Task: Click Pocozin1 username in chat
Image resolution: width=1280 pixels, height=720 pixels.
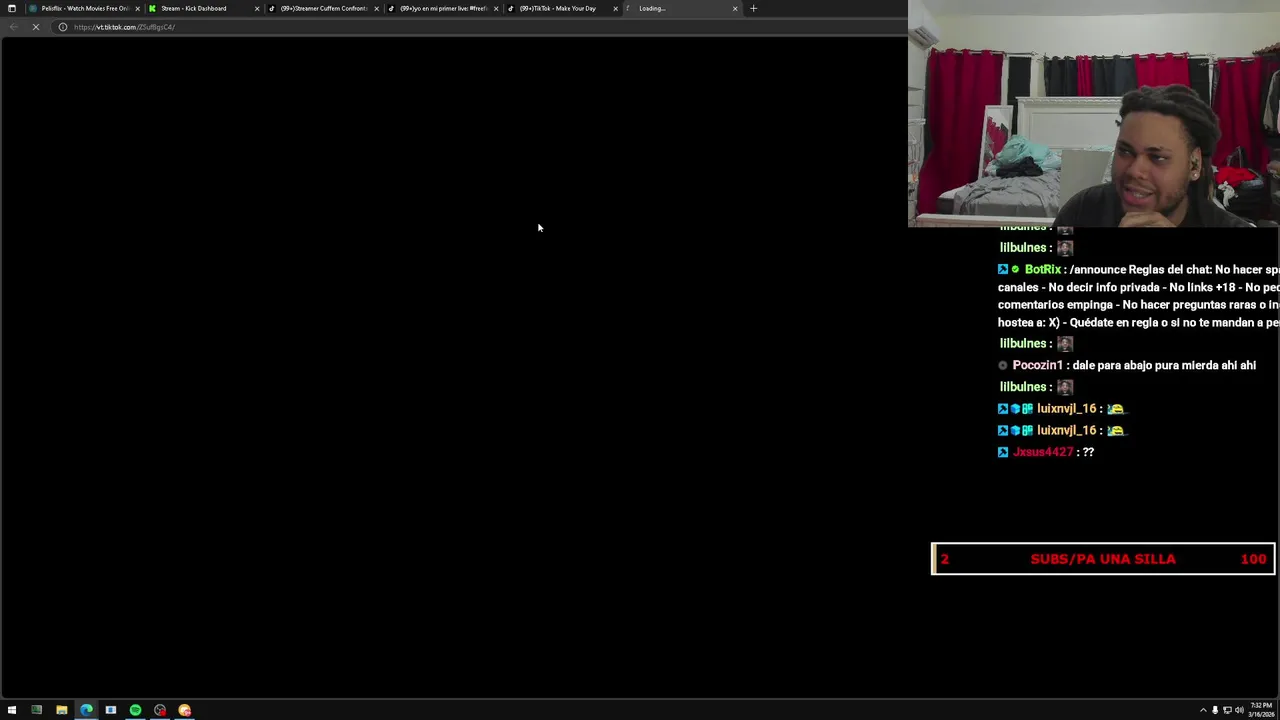Action: (1037, 366)
